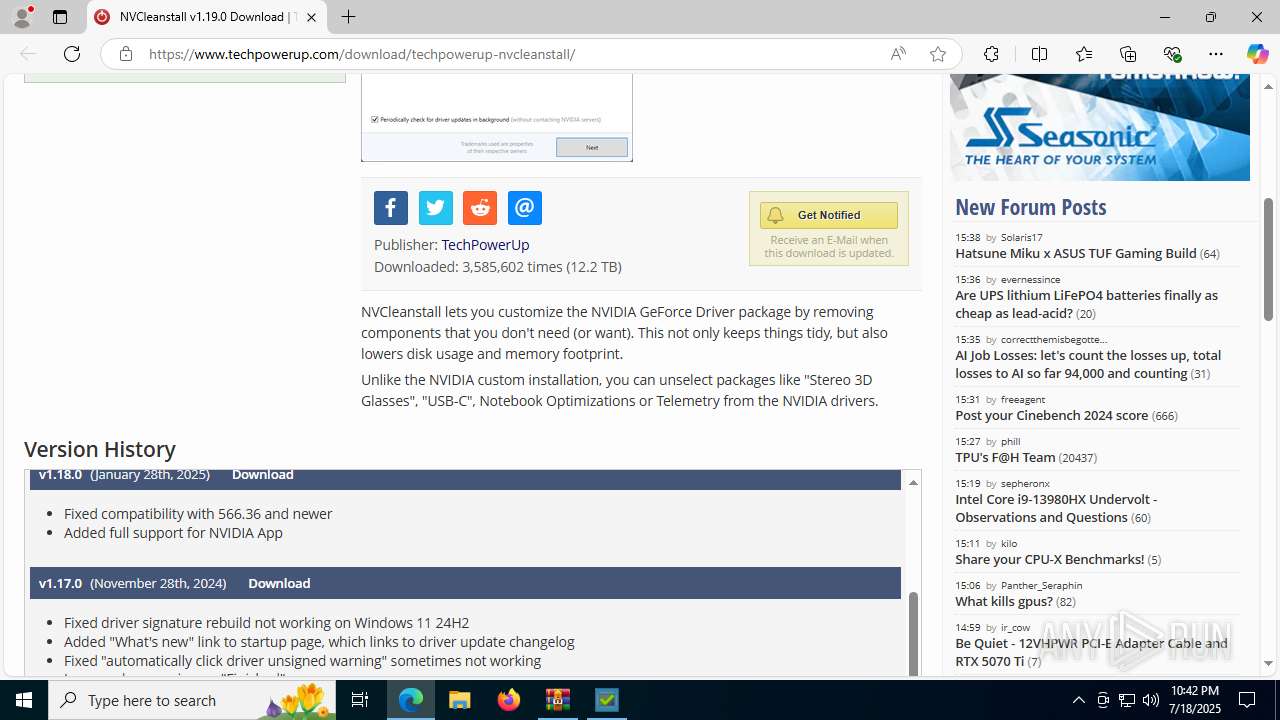This screenshot has height=720, width=1280.
Task: Click version history scroll up arrow
Action: (913, 483)
